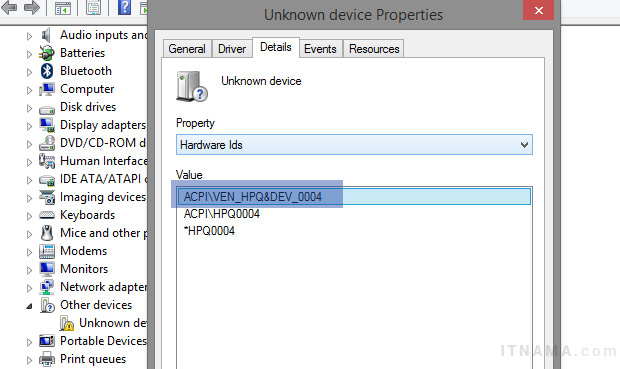Select value *HPQ0004
620x369 pixels.
pyautogui.click(x=209, y=231)
